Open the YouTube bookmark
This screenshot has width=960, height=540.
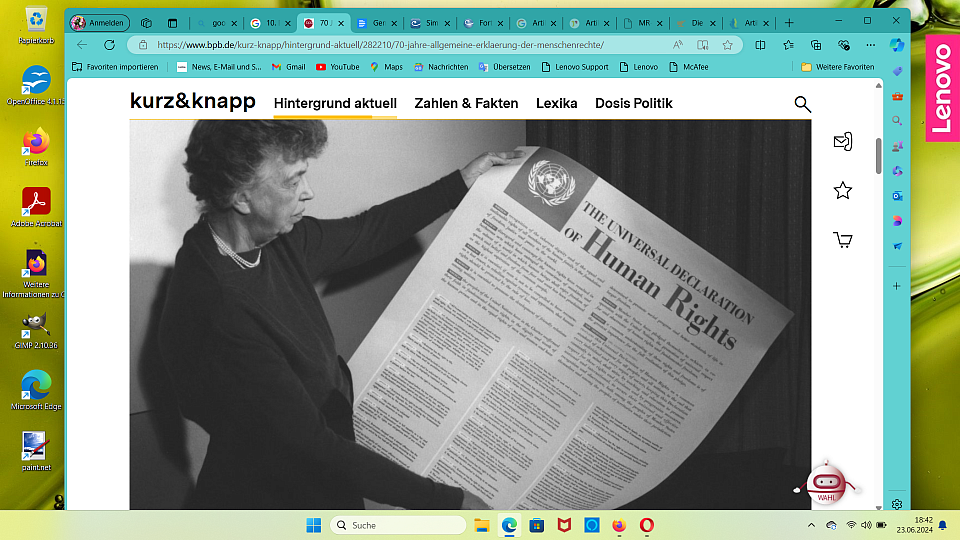[x=337, y=67]
